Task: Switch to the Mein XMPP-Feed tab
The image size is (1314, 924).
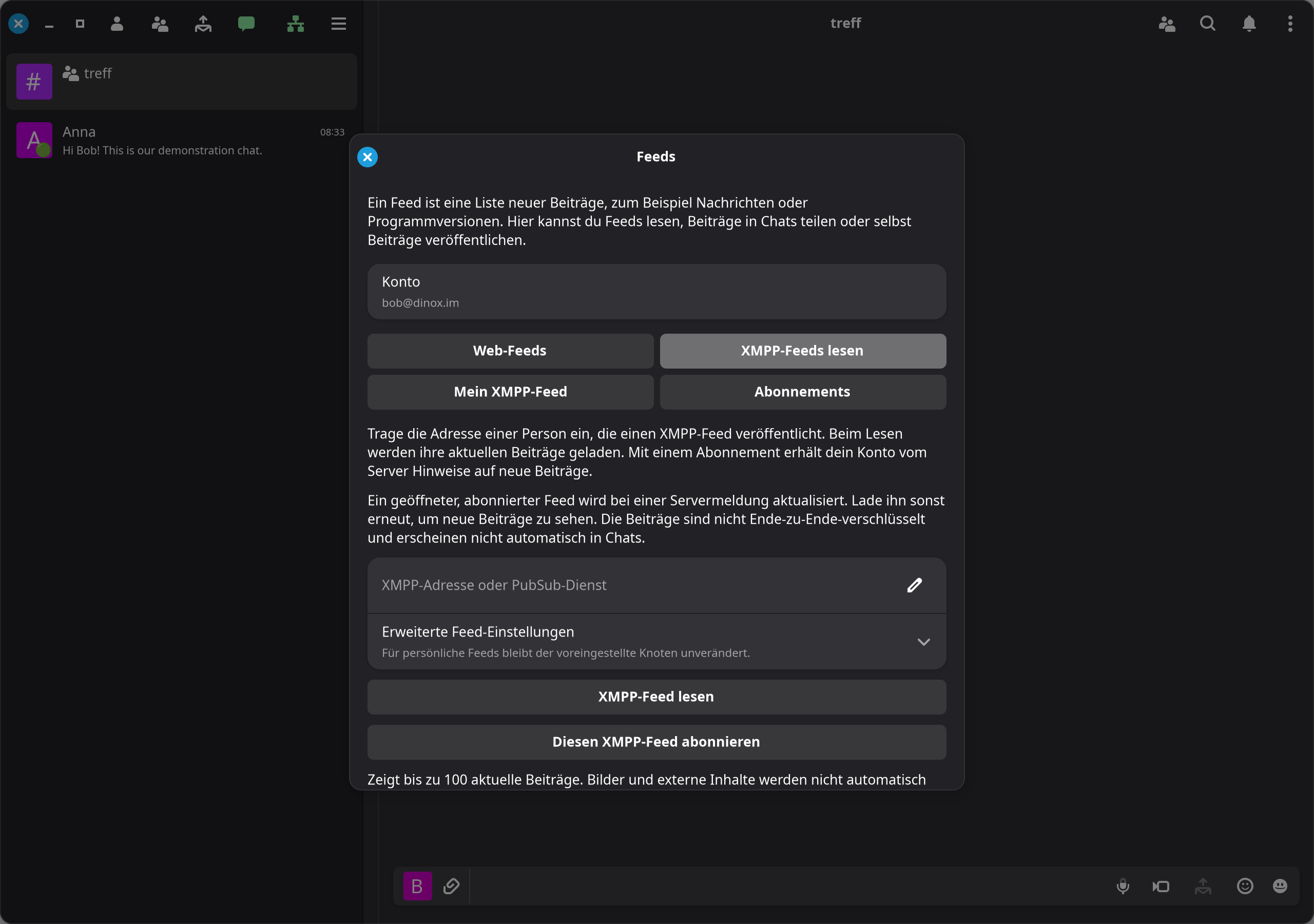Action: pos(510,392)
